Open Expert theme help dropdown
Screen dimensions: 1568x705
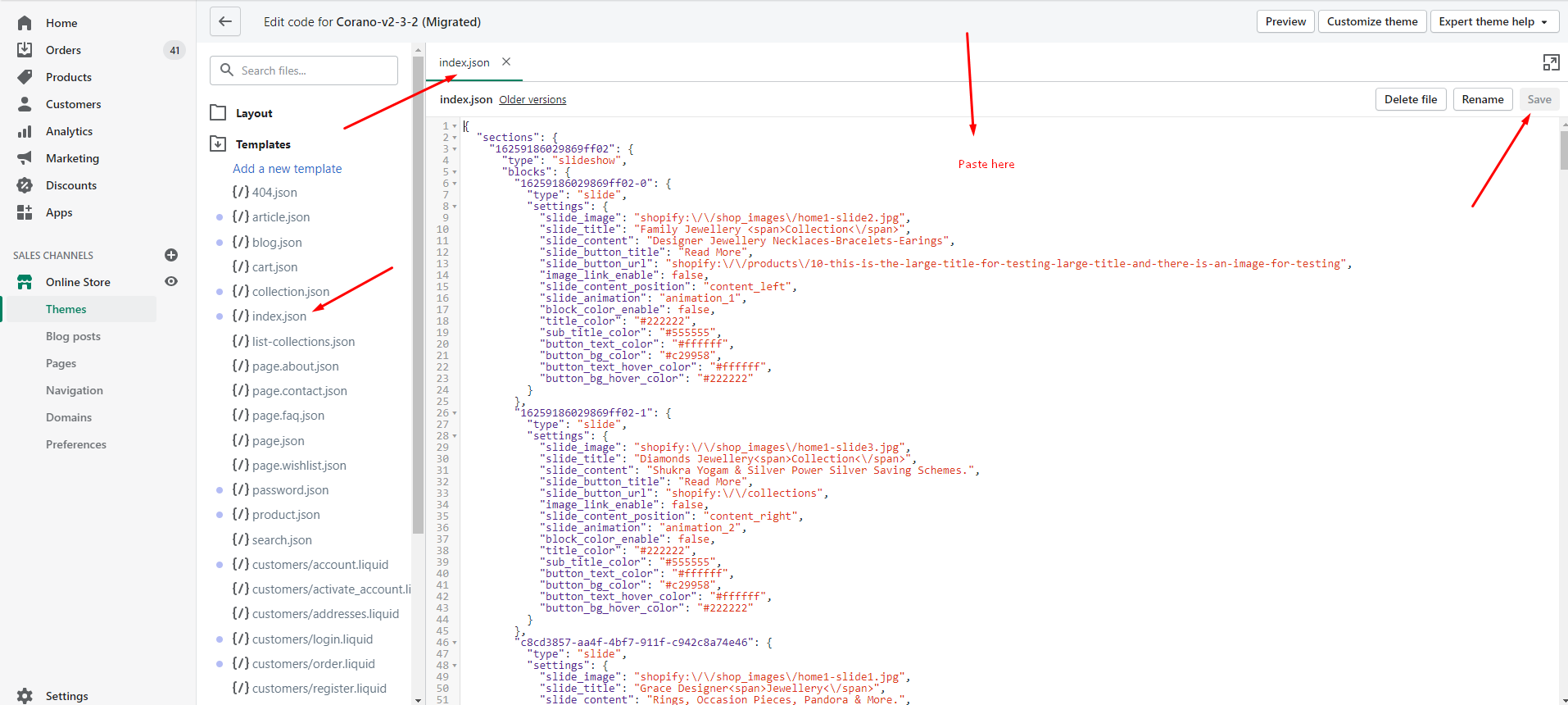[1493, 22]
